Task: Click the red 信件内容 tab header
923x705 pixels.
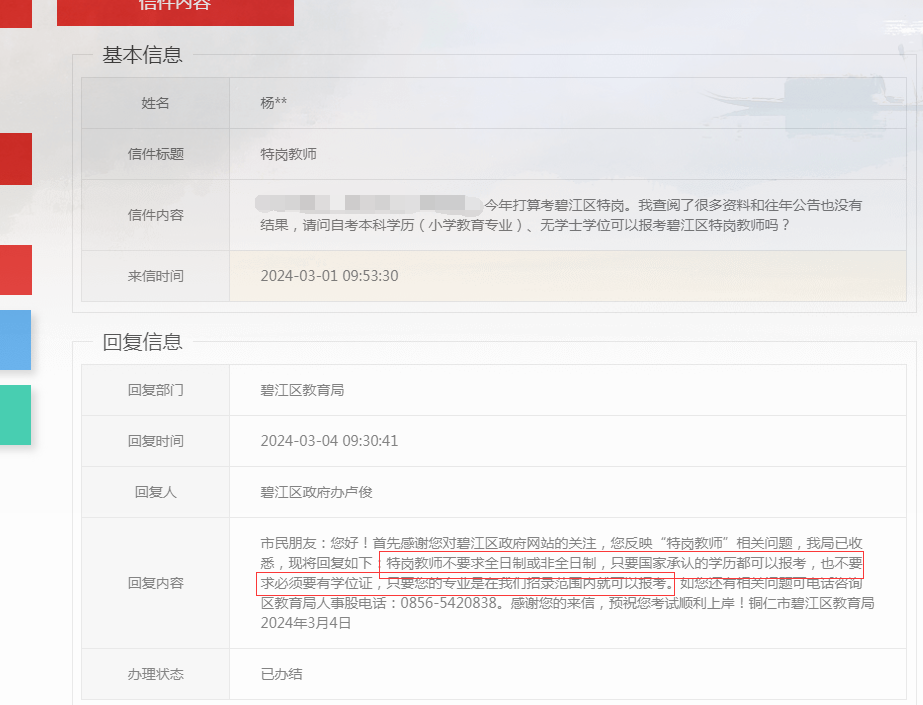Action: [175, 8]
